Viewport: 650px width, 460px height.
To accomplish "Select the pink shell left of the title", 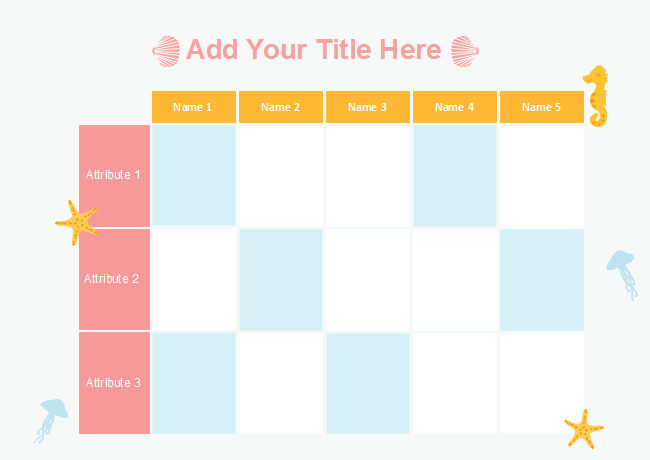I will 166,50.
